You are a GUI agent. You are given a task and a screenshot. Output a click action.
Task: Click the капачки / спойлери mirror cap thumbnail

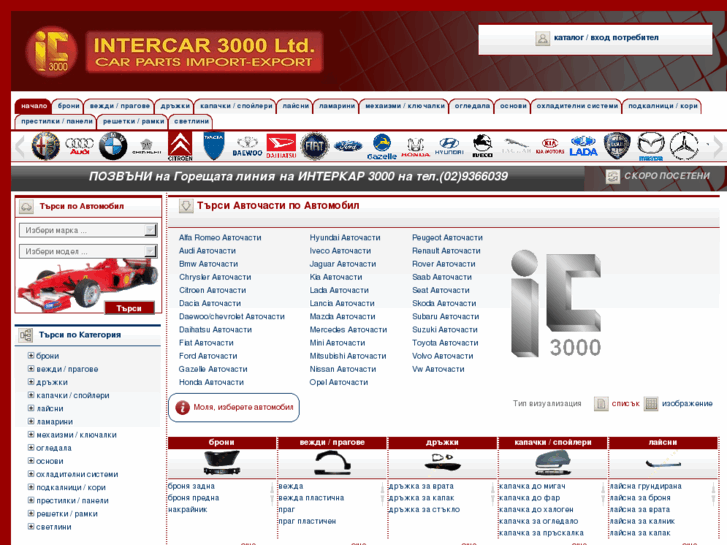tap(553, 463)
